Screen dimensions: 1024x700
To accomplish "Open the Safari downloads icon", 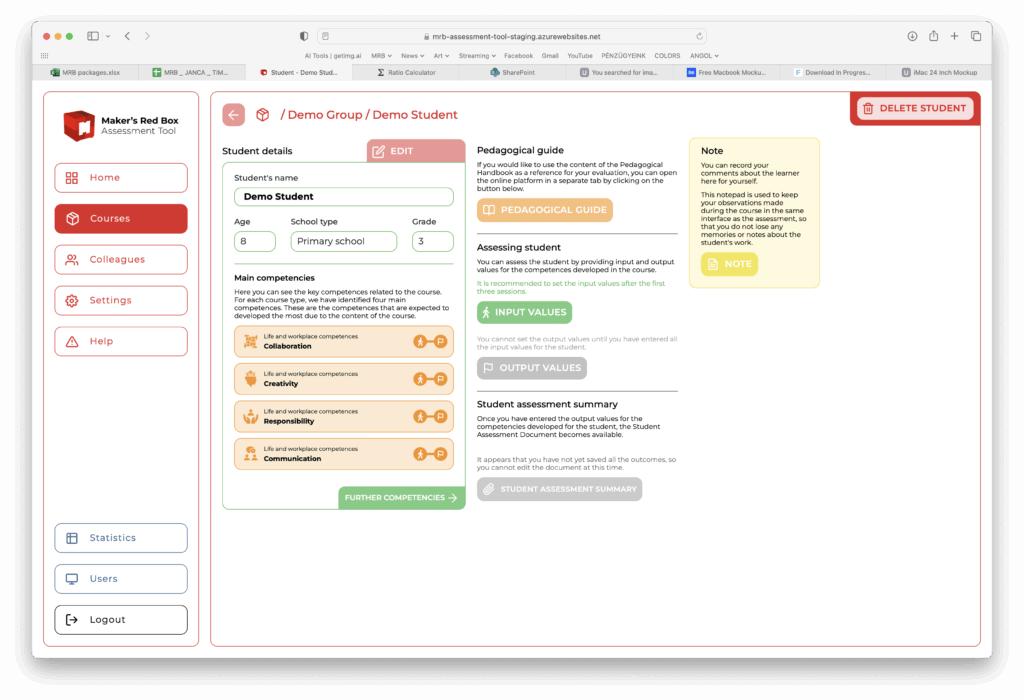I will pyautogui.click(x=912, y=36).
